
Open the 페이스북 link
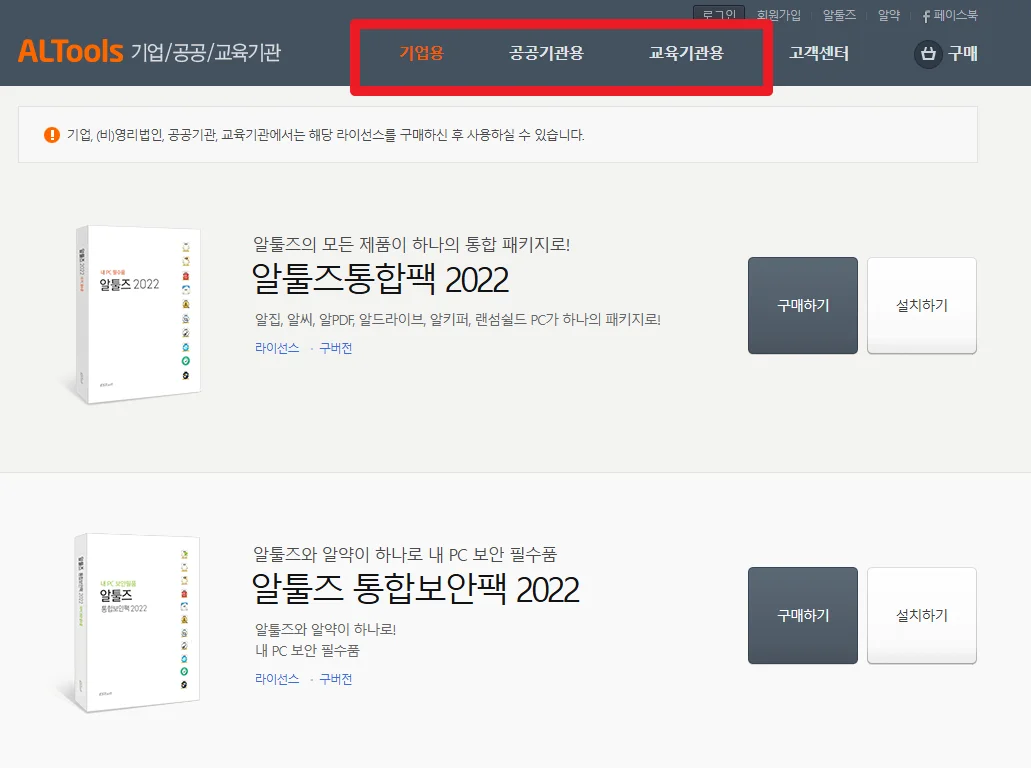(955, 14)
